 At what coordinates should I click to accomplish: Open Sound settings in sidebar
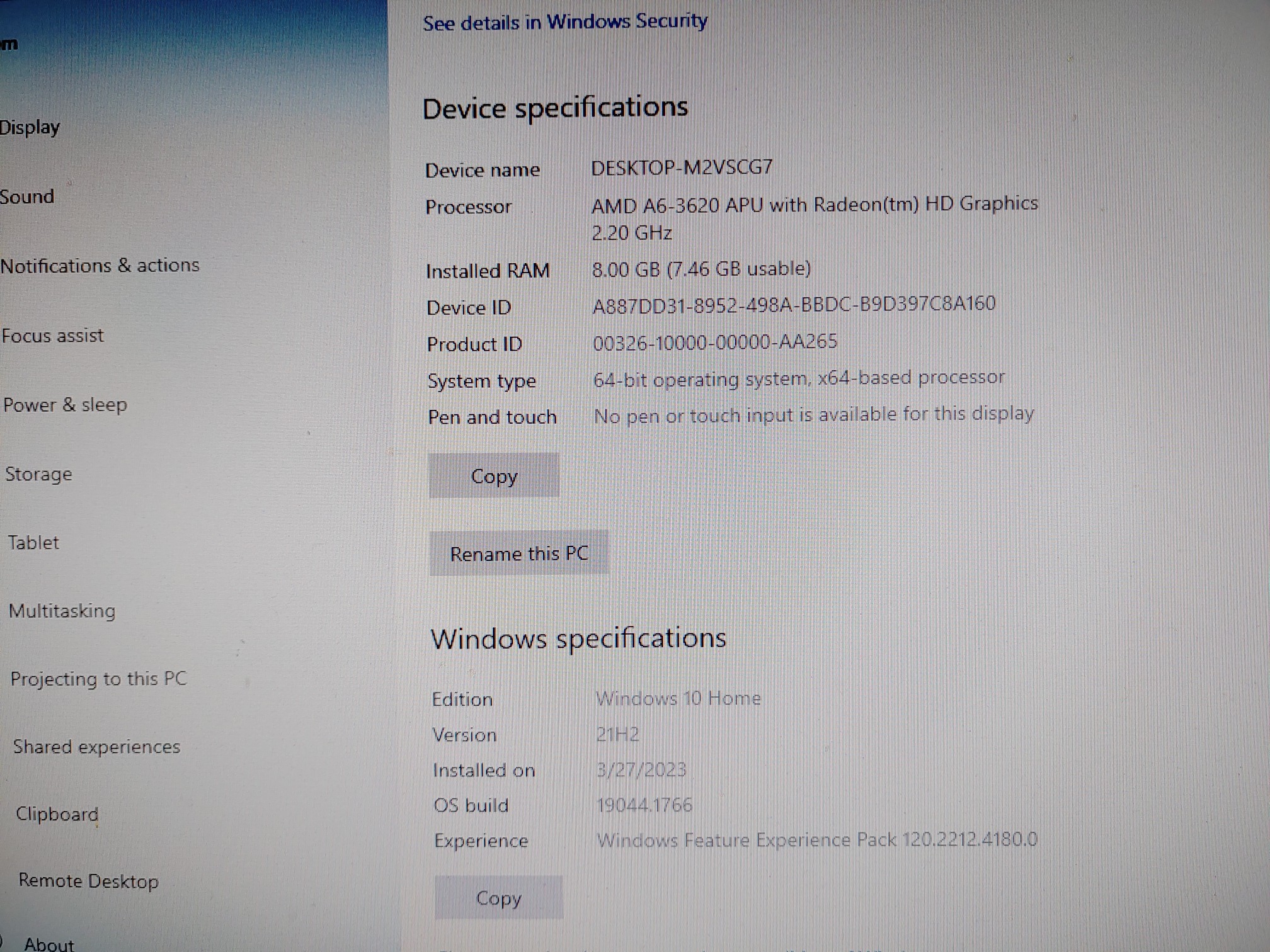27,197
